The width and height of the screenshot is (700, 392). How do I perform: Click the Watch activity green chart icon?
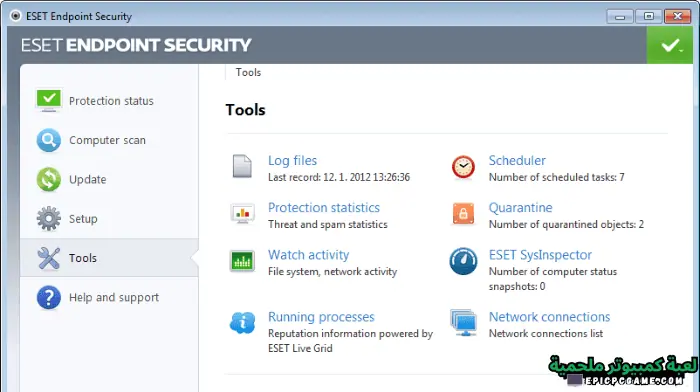click(x=242, y=261)
